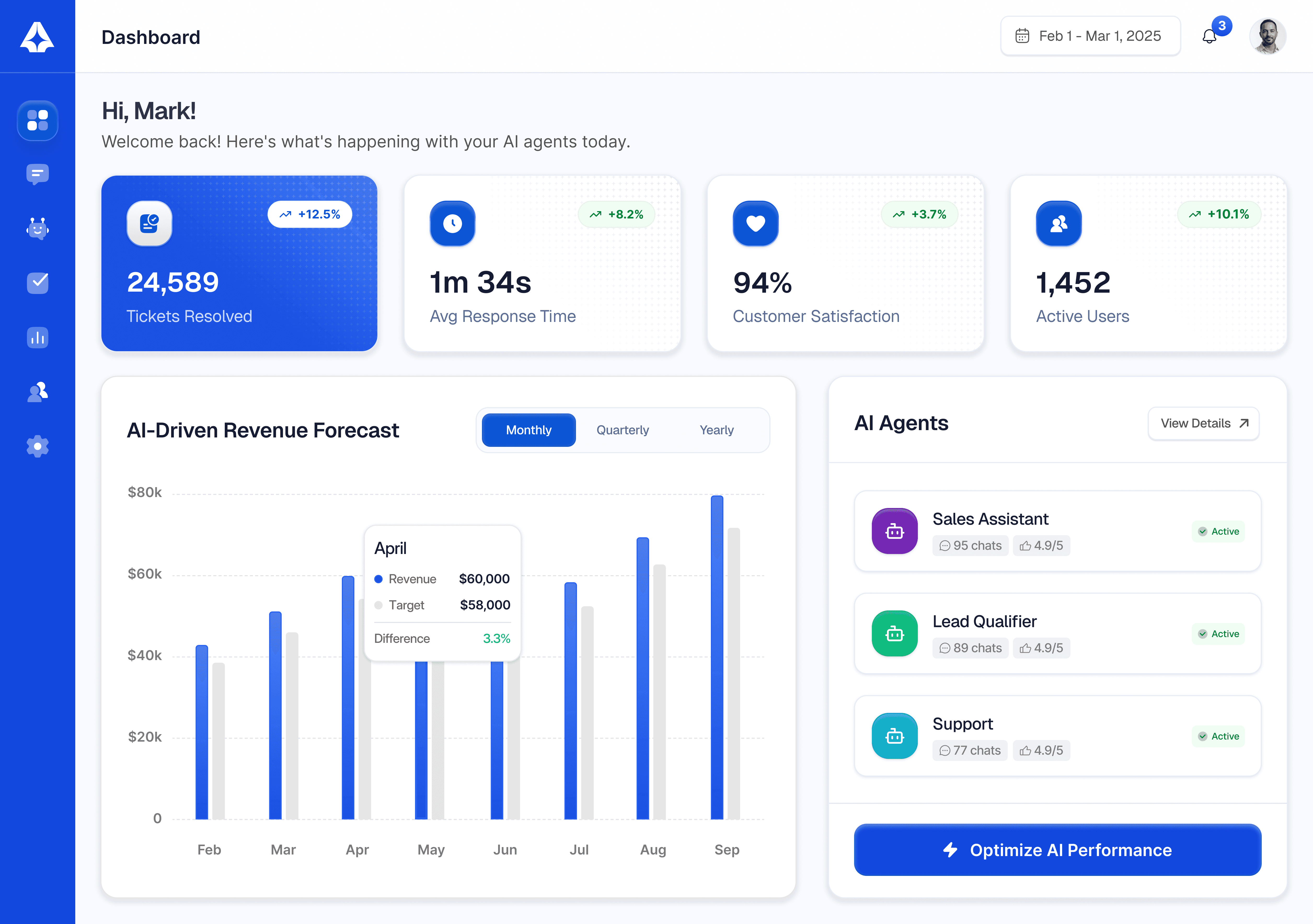Click the Tickets Resolved stat card
The image size is (1313, 924).
pos(239,264)
